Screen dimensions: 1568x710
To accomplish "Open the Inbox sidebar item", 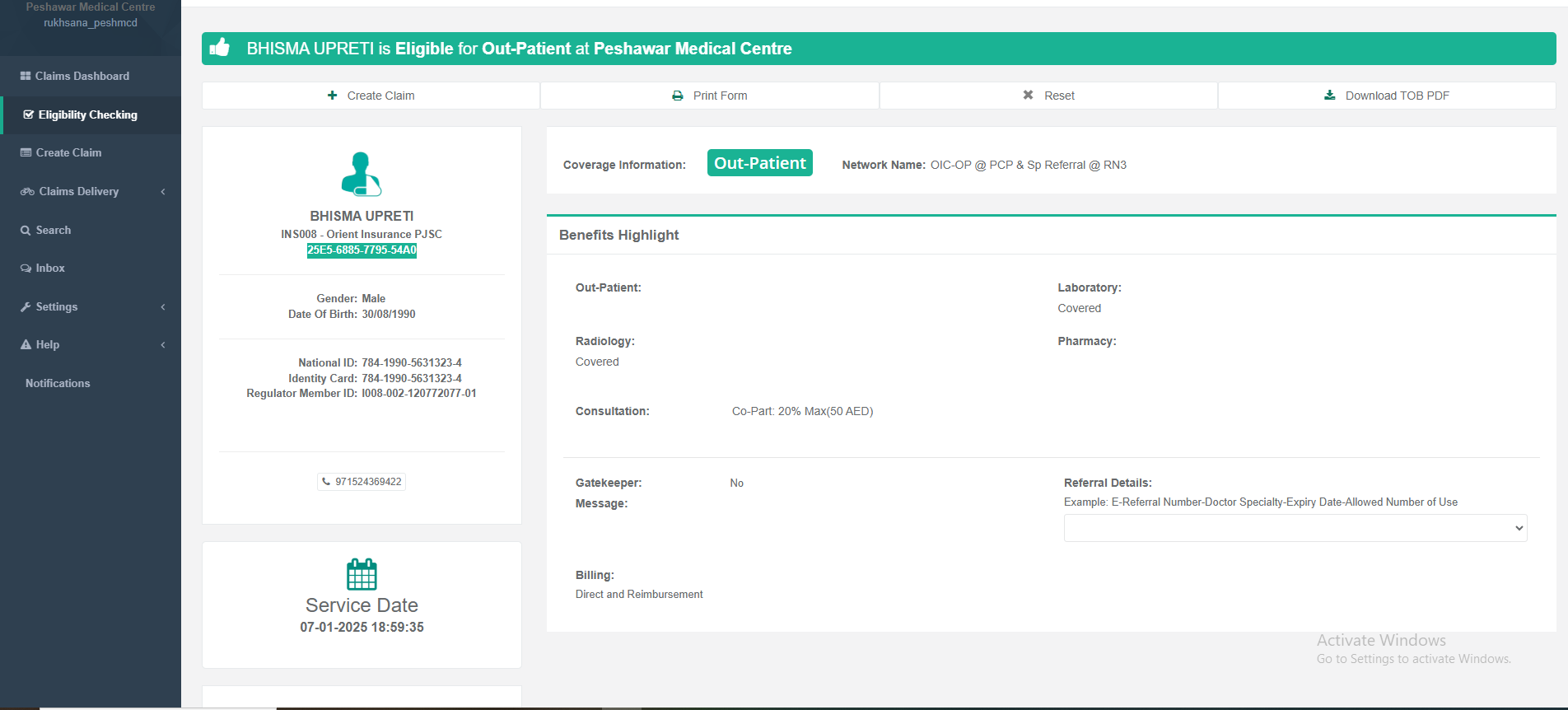I will (x=49, y=268).
